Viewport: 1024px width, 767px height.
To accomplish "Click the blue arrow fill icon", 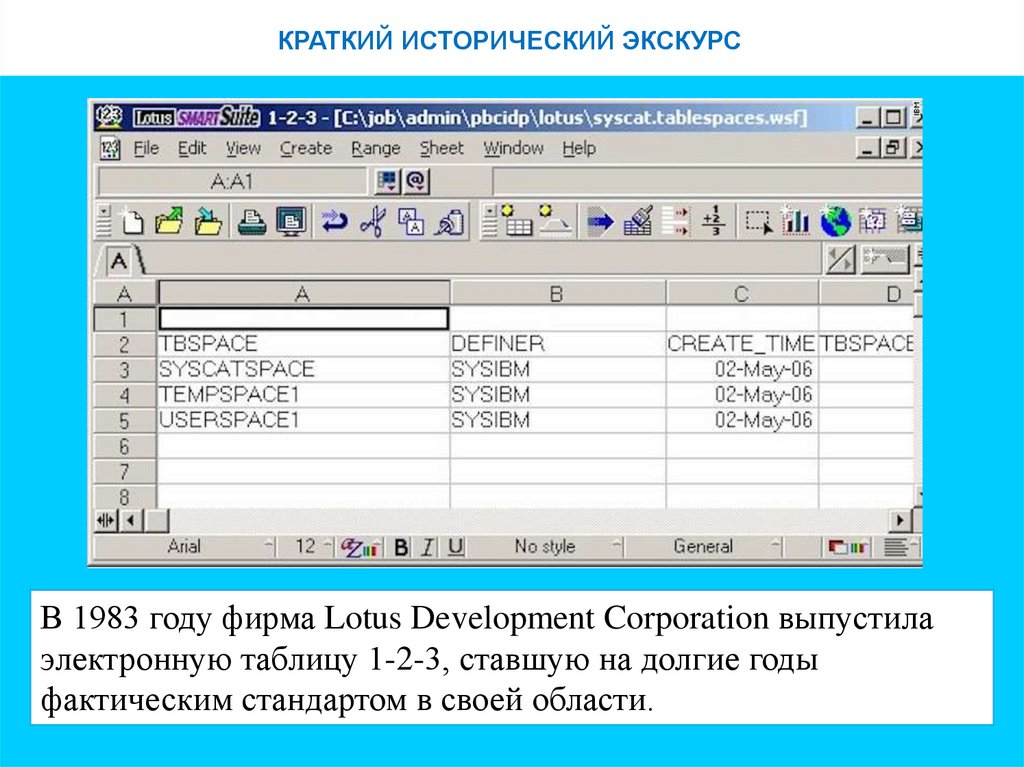I will 600,222.
